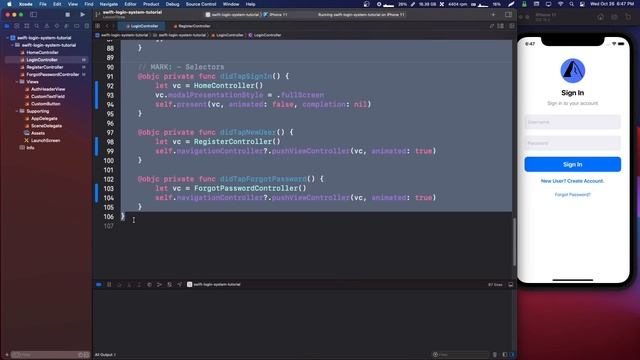Image resolution: width=640 pixels, height=360 pixels.
Task: Open the related items grid icon
Action: pos(98,26)
